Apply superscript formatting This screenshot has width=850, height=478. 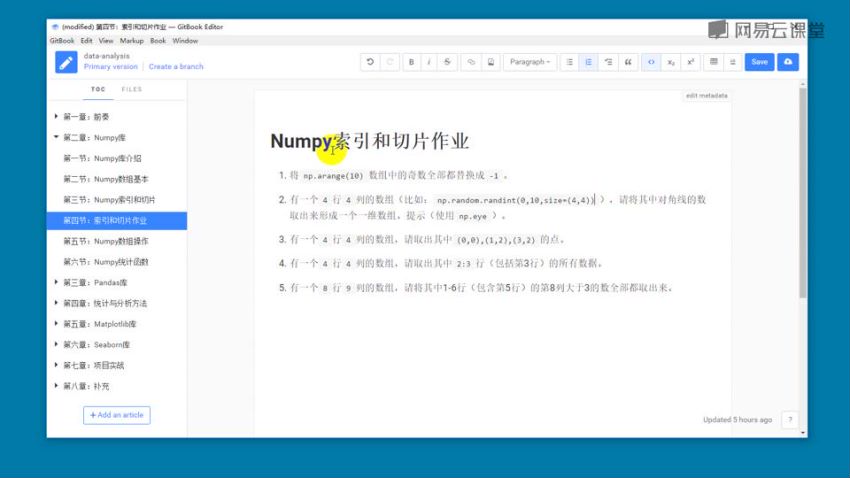pyautogui.click(x=690, y=62)
